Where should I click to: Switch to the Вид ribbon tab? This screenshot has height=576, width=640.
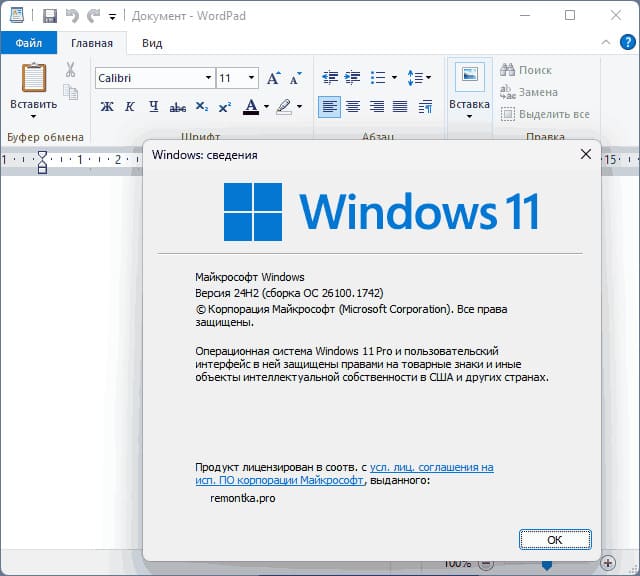point(152,43)
